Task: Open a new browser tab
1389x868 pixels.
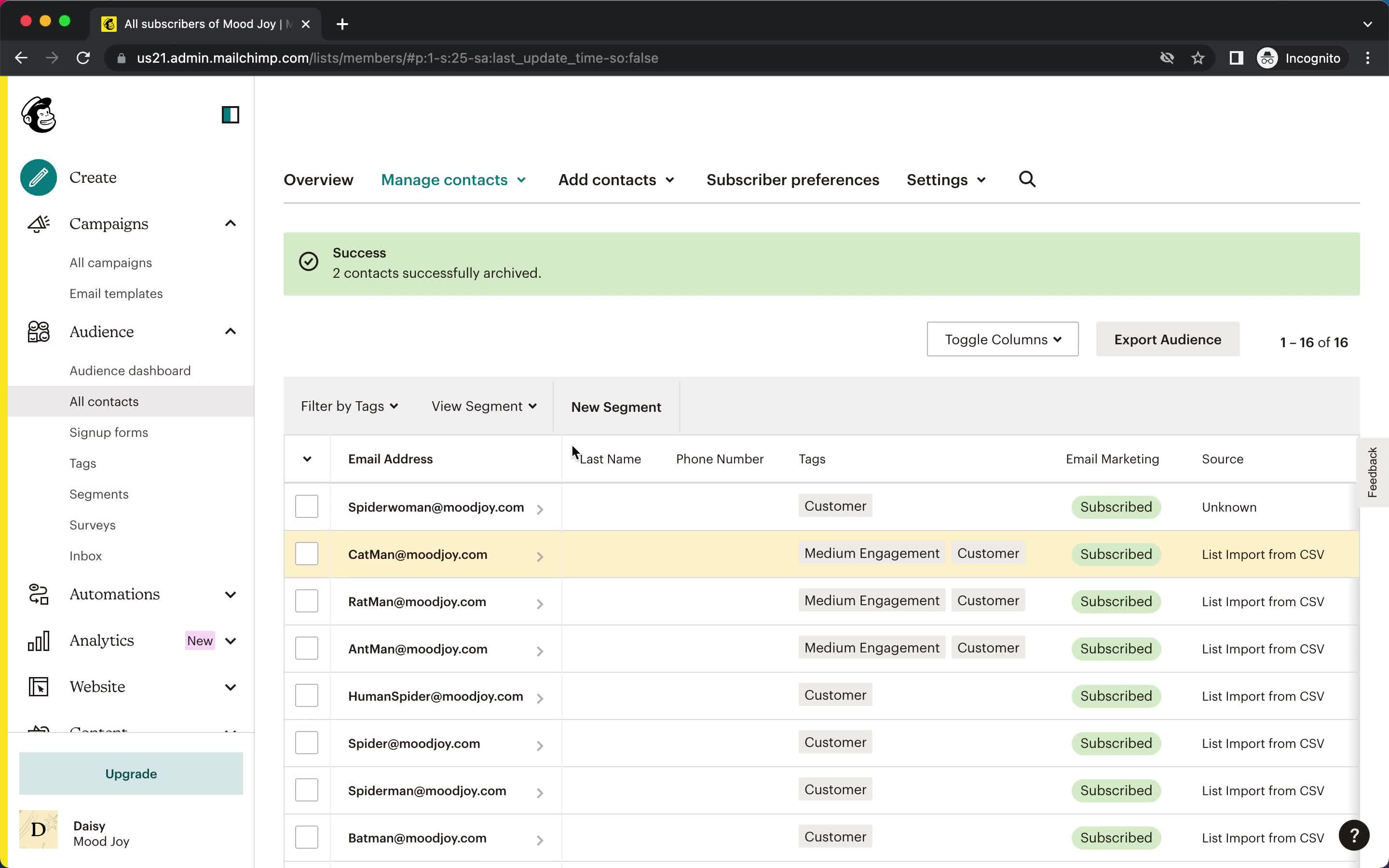Action: [x=342, y=24]
